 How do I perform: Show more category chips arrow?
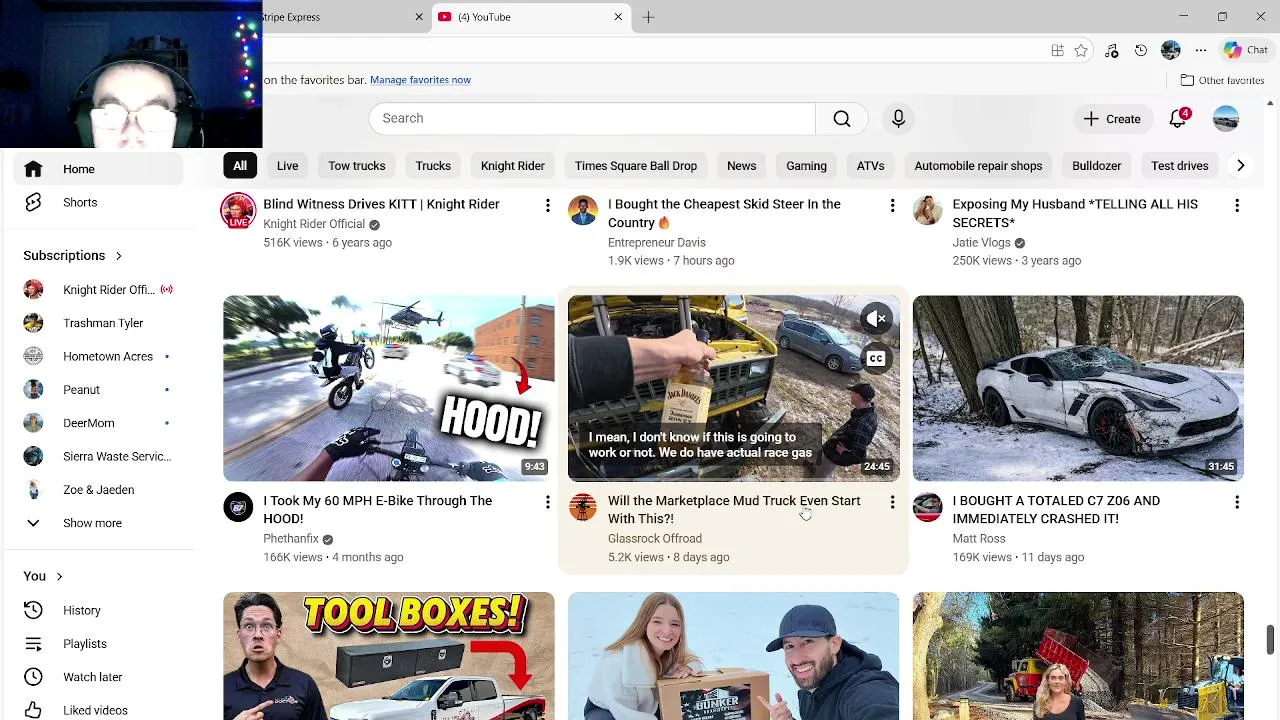coord(1240,166)
